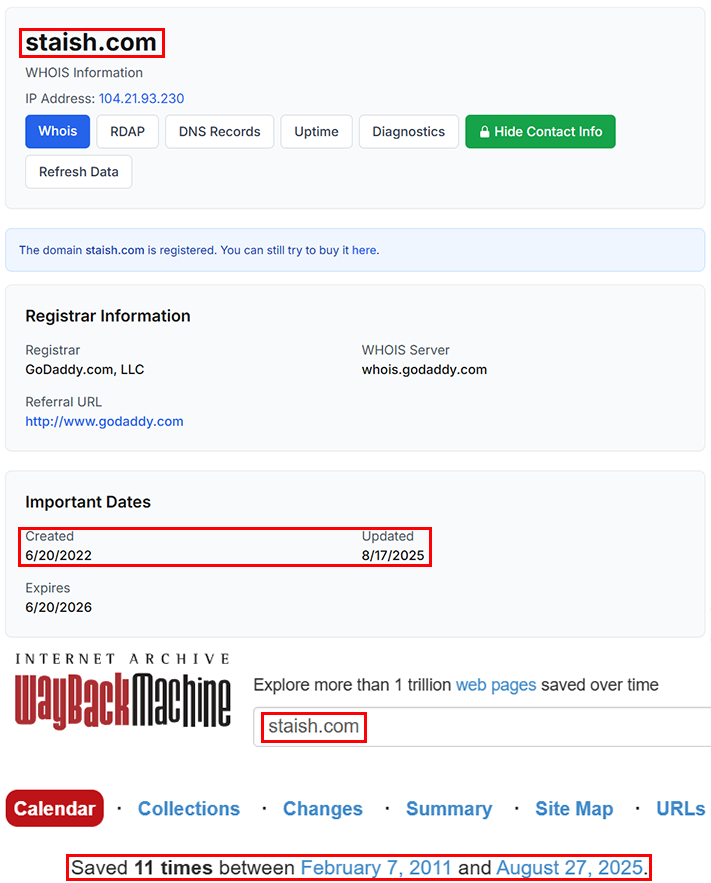Select the WHOIS server whois.godaddy.com

tap(424, 369)
